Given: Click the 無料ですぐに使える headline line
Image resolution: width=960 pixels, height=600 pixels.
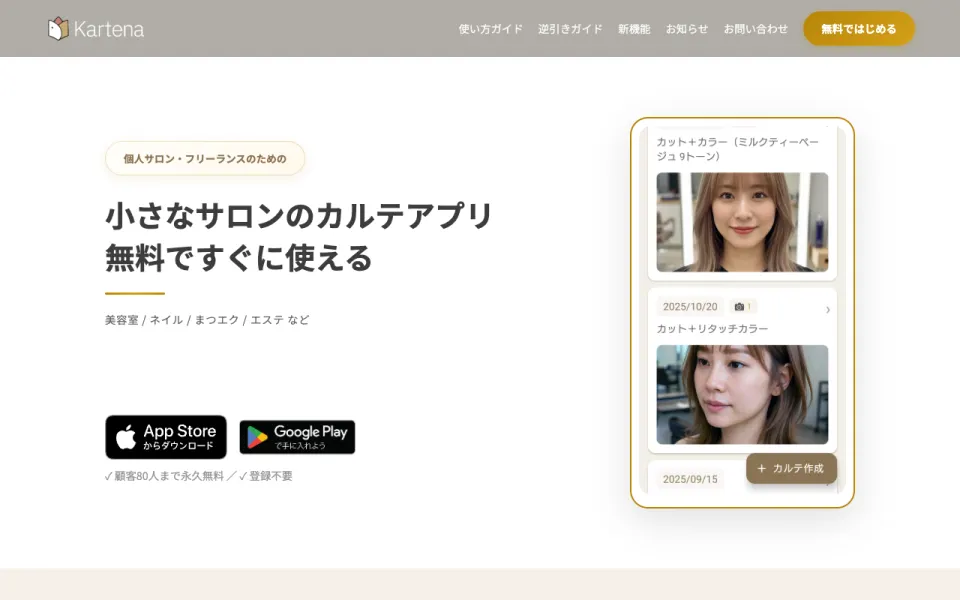Looking at the screenshot, I should 239,258.
